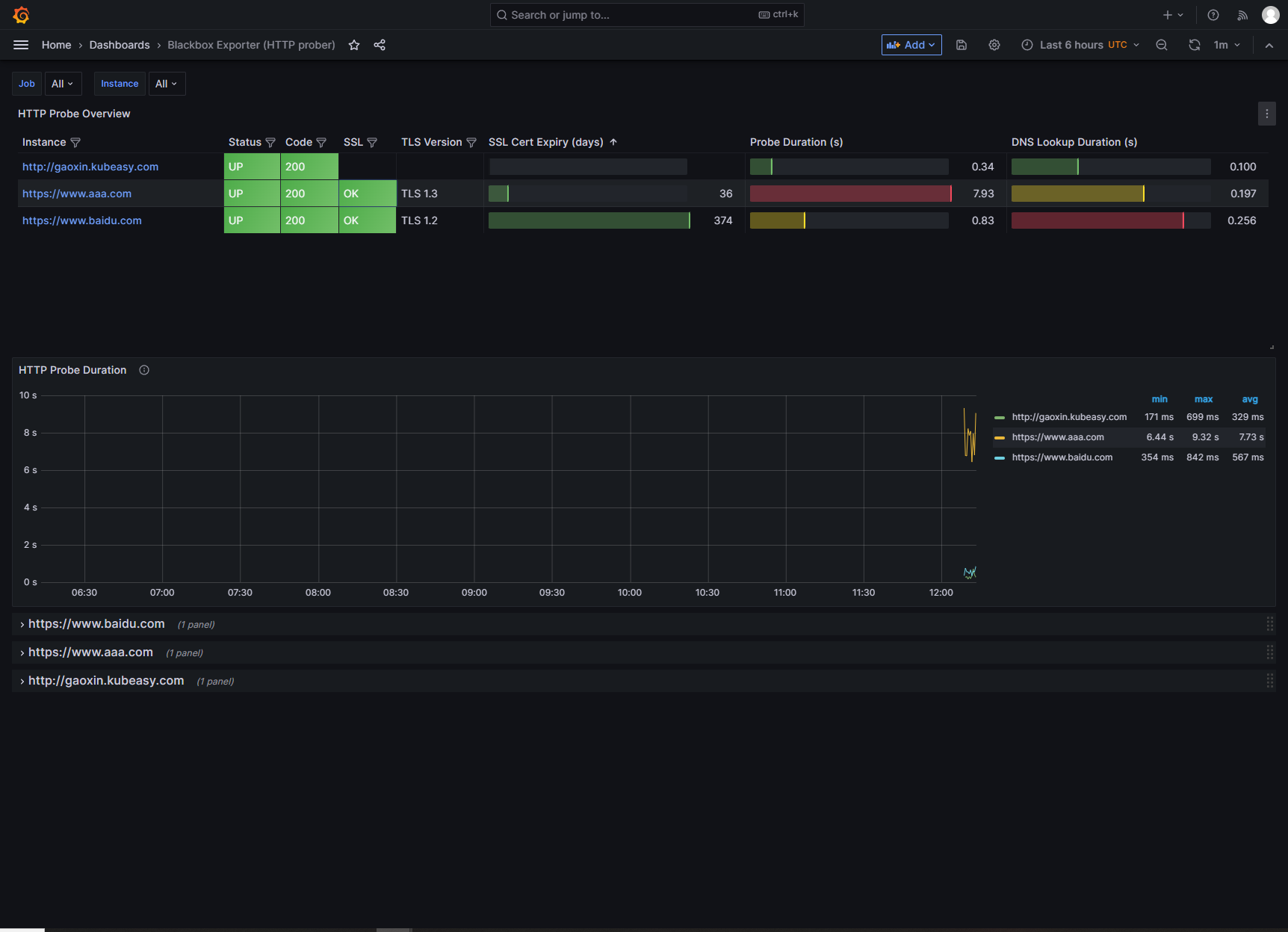Viewport: 1288px width, 932px height.
Task: Open the Instance variable dropdown
Action: pos(167,84)
